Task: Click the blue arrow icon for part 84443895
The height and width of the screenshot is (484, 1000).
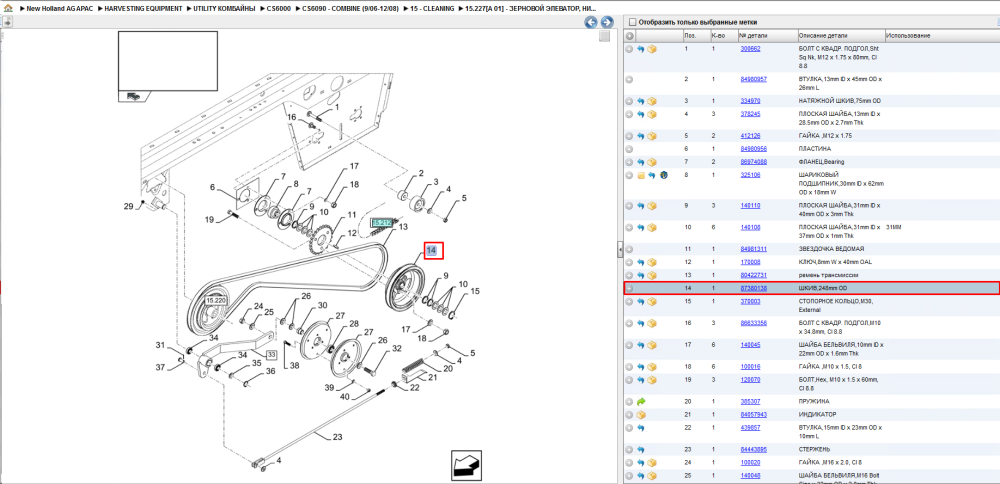Action: (x=641, y=450)
